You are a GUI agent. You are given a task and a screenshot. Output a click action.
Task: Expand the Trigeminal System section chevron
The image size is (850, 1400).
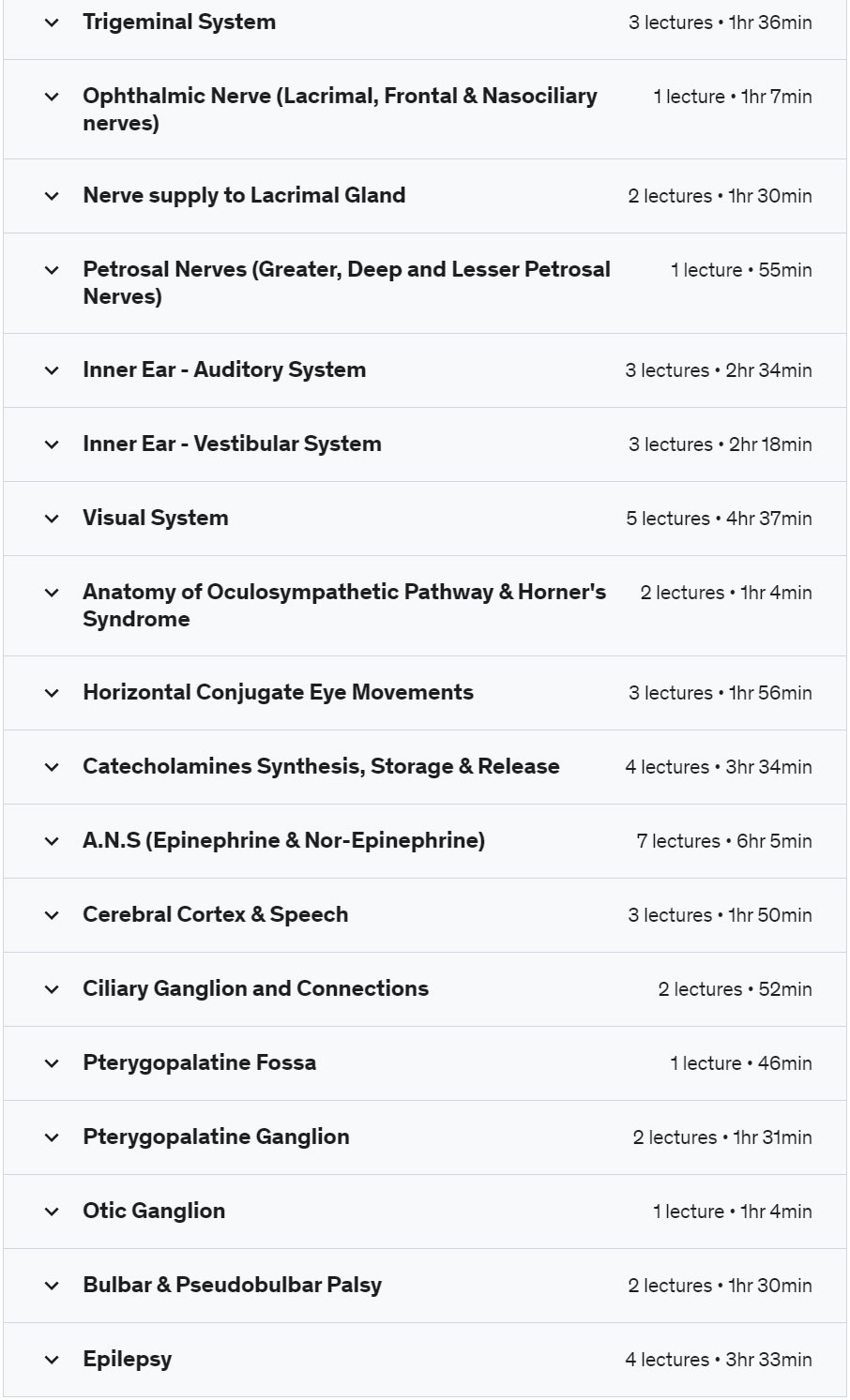coord(52,23)
